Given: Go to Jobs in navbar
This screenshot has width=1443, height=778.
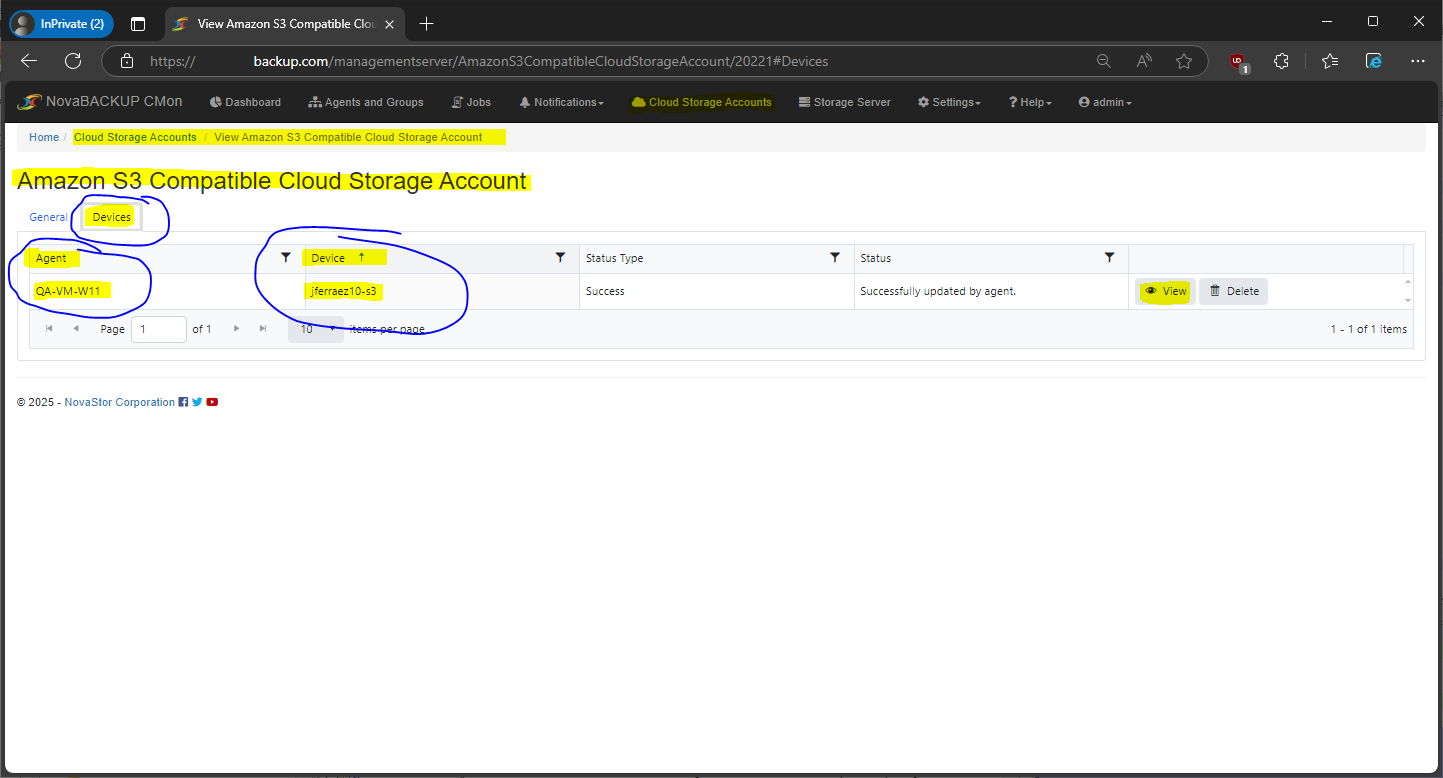Looking at the screenshot, I should coord(471,102).
